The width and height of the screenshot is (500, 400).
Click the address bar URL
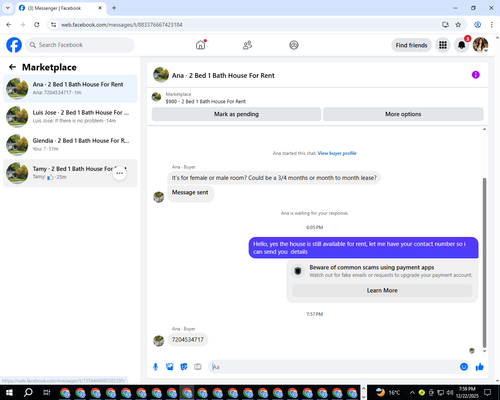122,25
